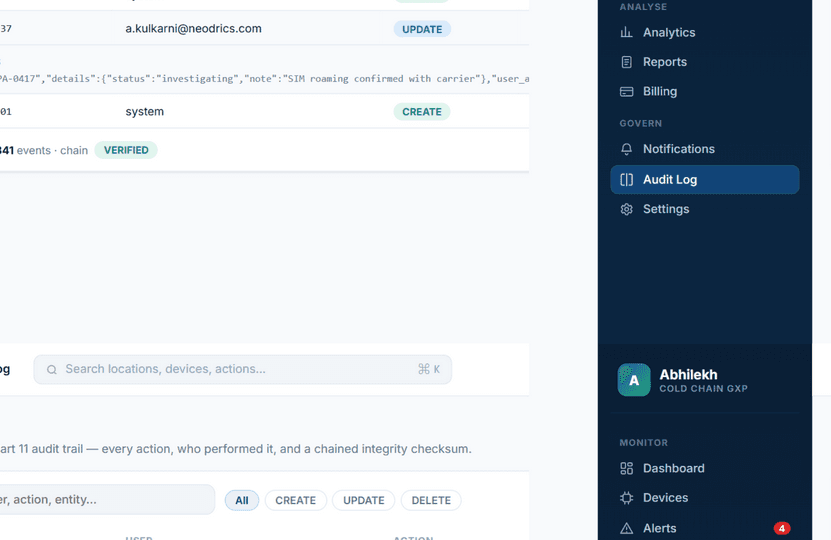Click the events chain summary text

coord(44,151)
